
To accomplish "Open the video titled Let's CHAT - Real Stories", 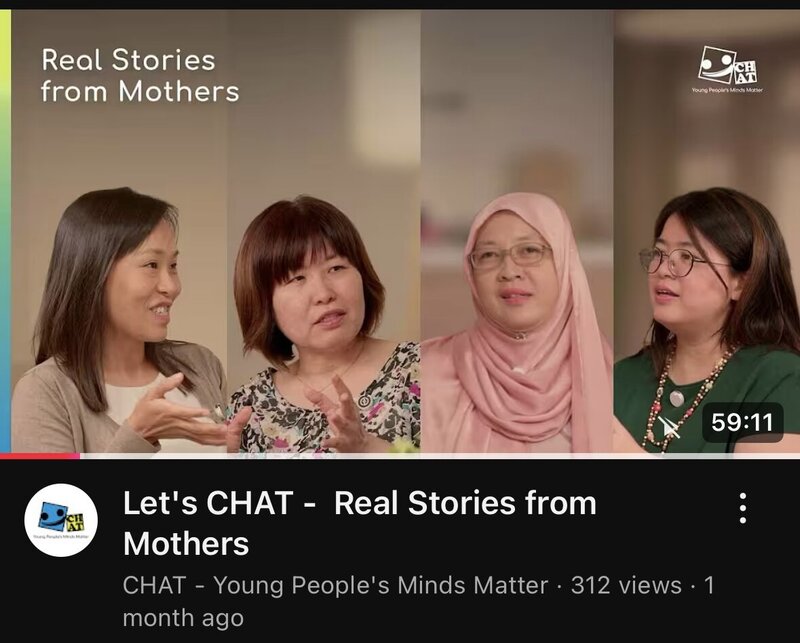I will [x=360, y=523].
